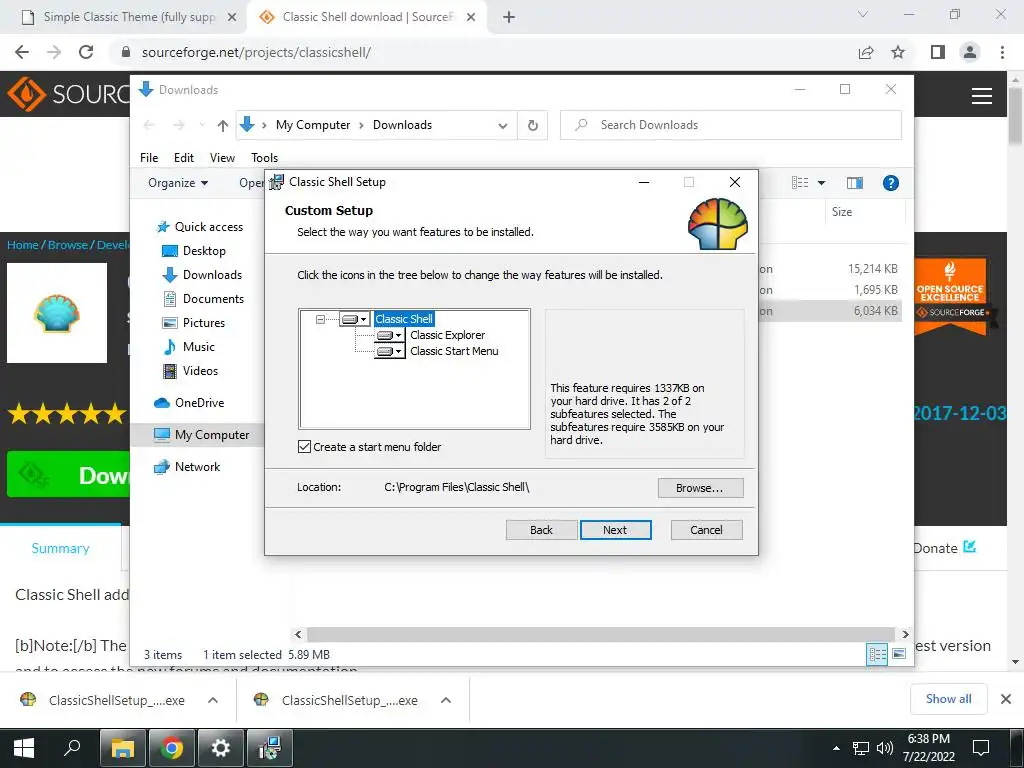
Task: Switch to Simple Classic Theme browser tab
Action: click(128, 17)
